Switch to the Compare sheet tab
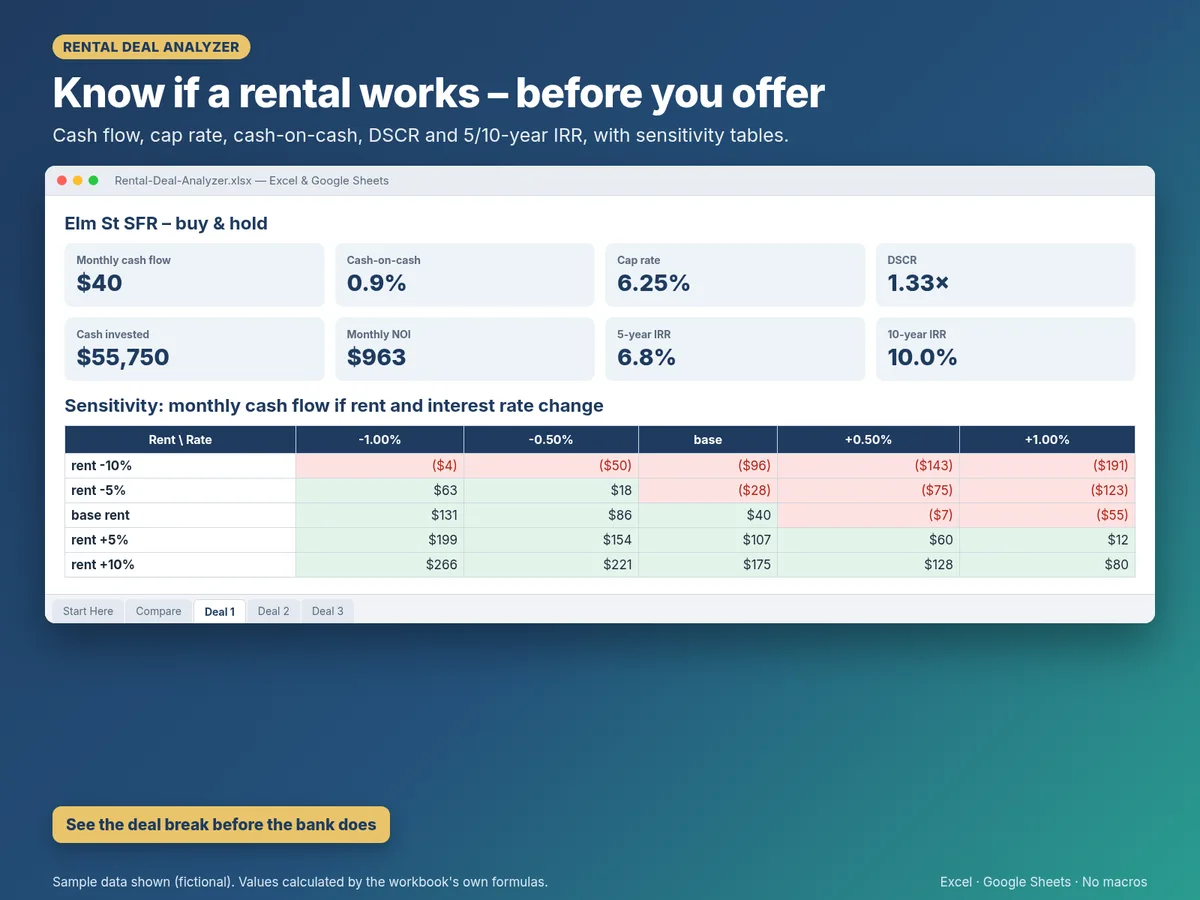Screen dimensions: 1200x900 (159, 611)
